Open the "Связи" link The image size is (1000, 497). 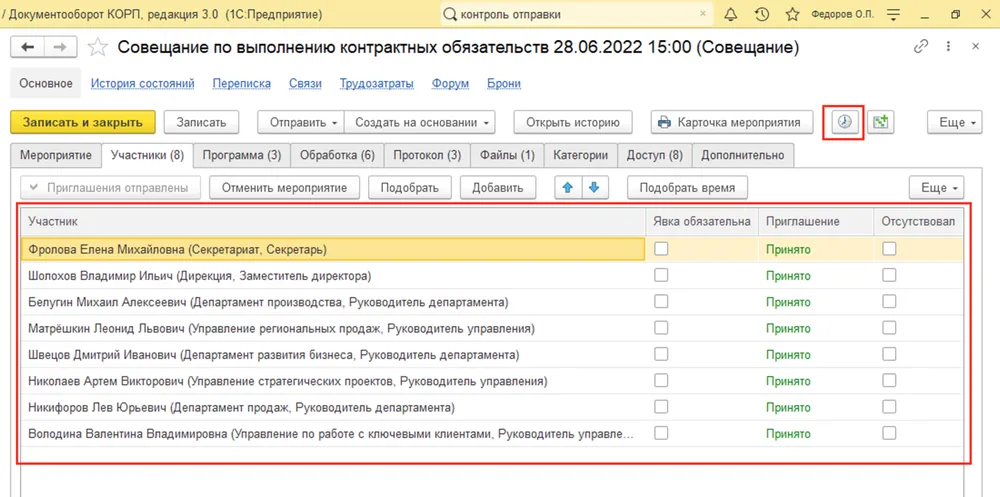(x=305, y=84)
